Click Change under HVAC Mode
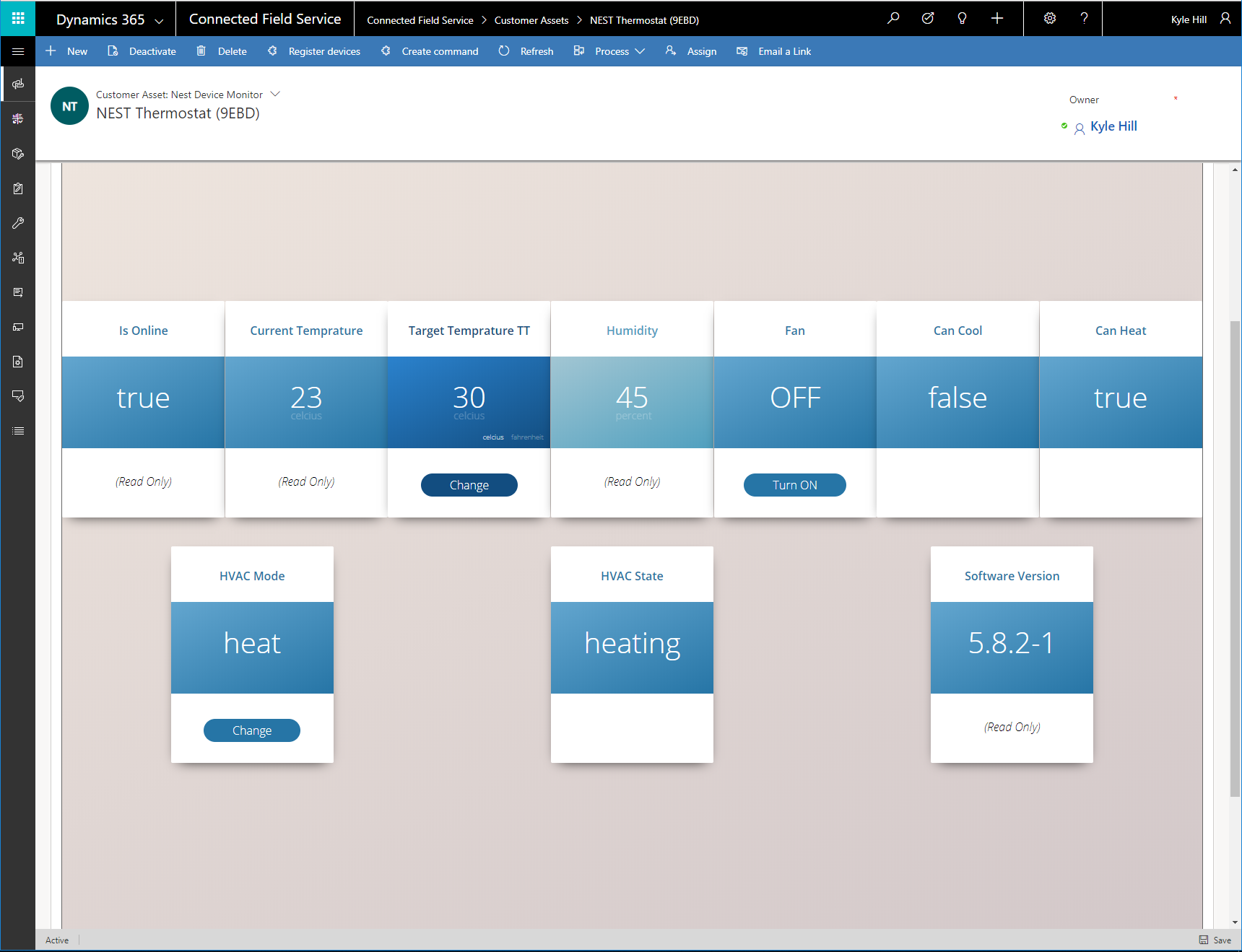1242x952 pixels. [252, 730]
